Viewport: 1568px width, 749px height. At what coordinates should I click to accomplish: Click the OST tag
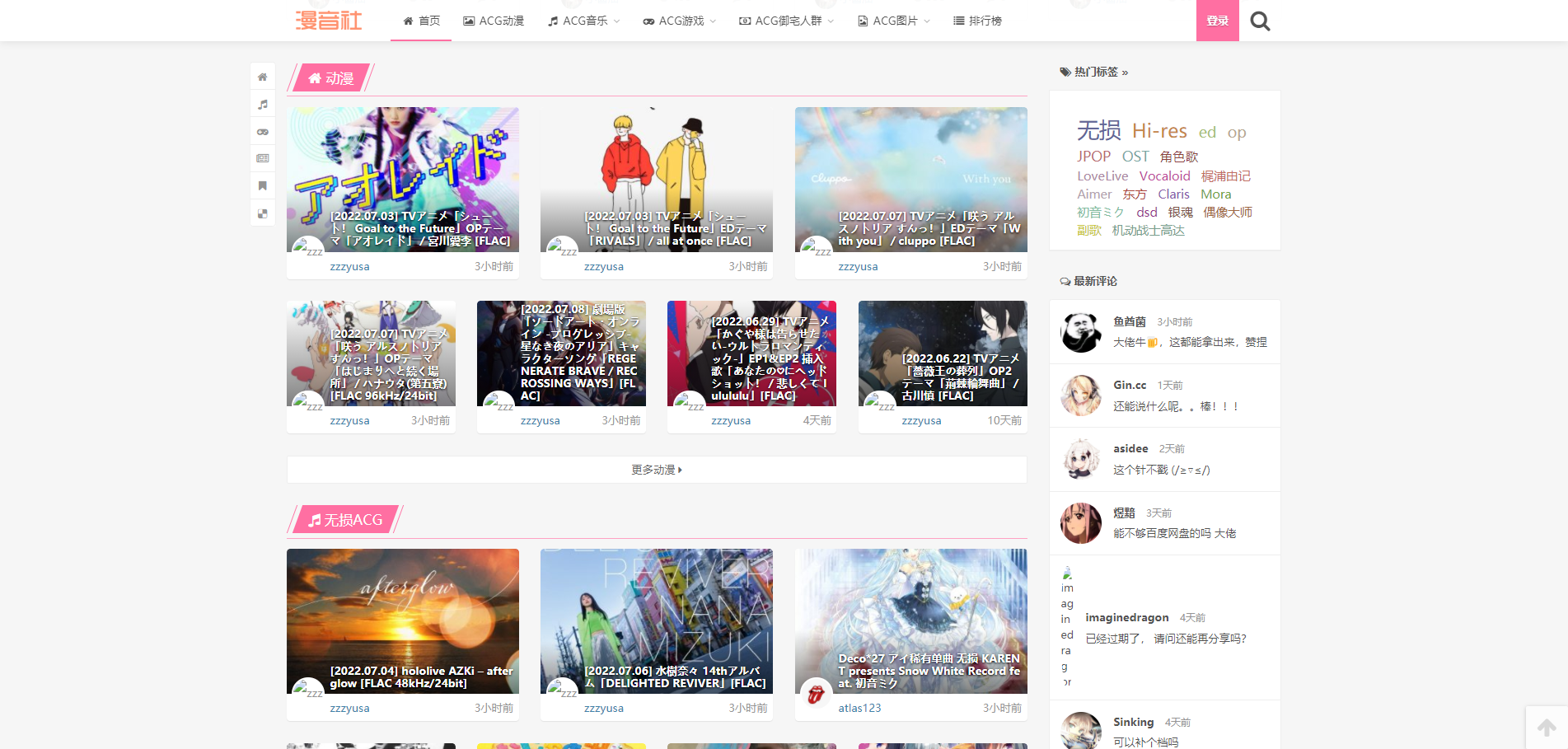(x=1135, y=157)
